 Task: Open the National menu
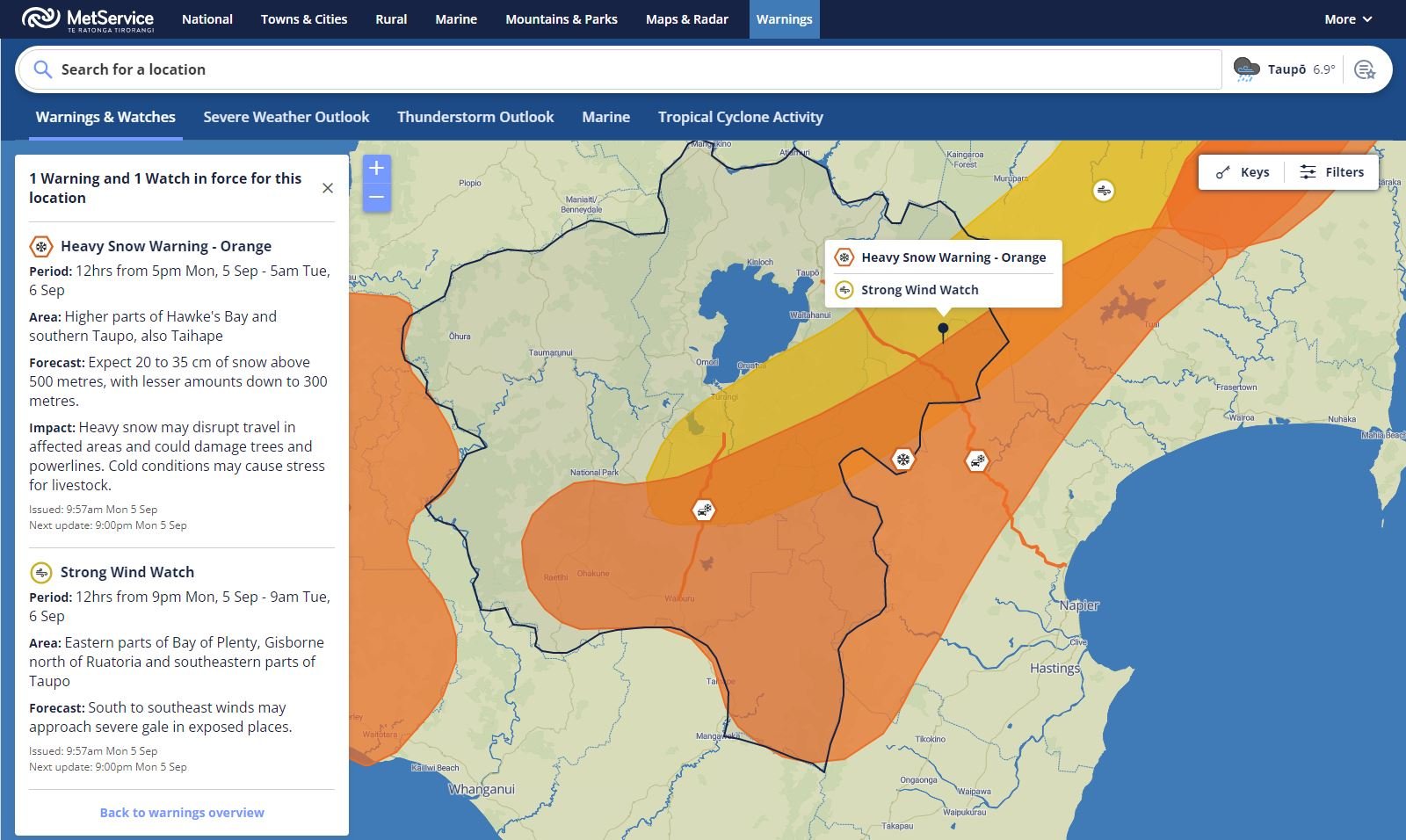[x=207, y=19]
